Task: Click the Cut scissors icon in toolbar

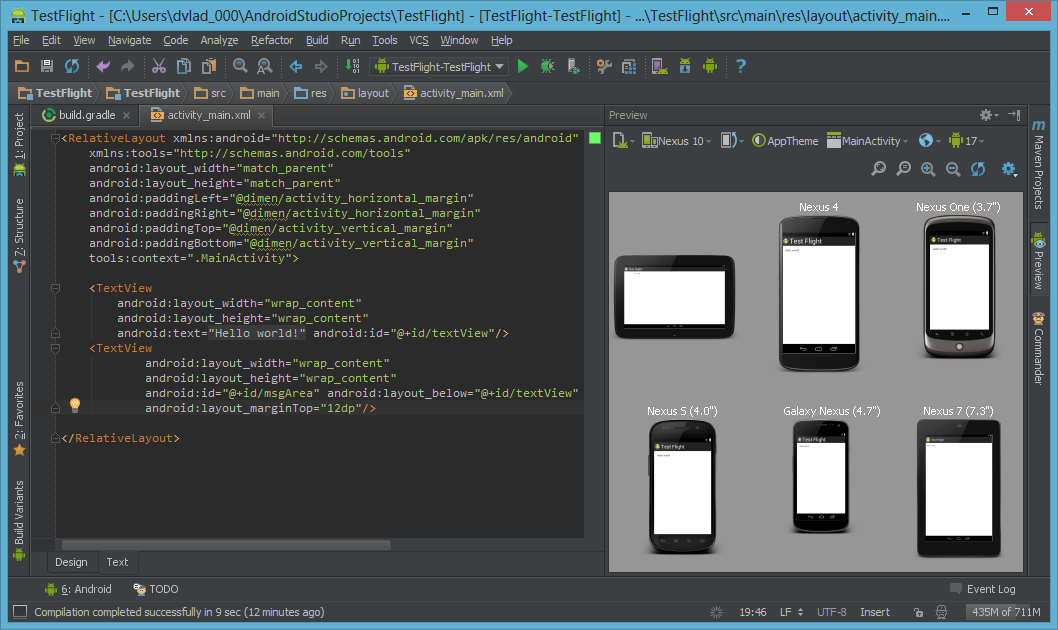Action: (159, 66)
